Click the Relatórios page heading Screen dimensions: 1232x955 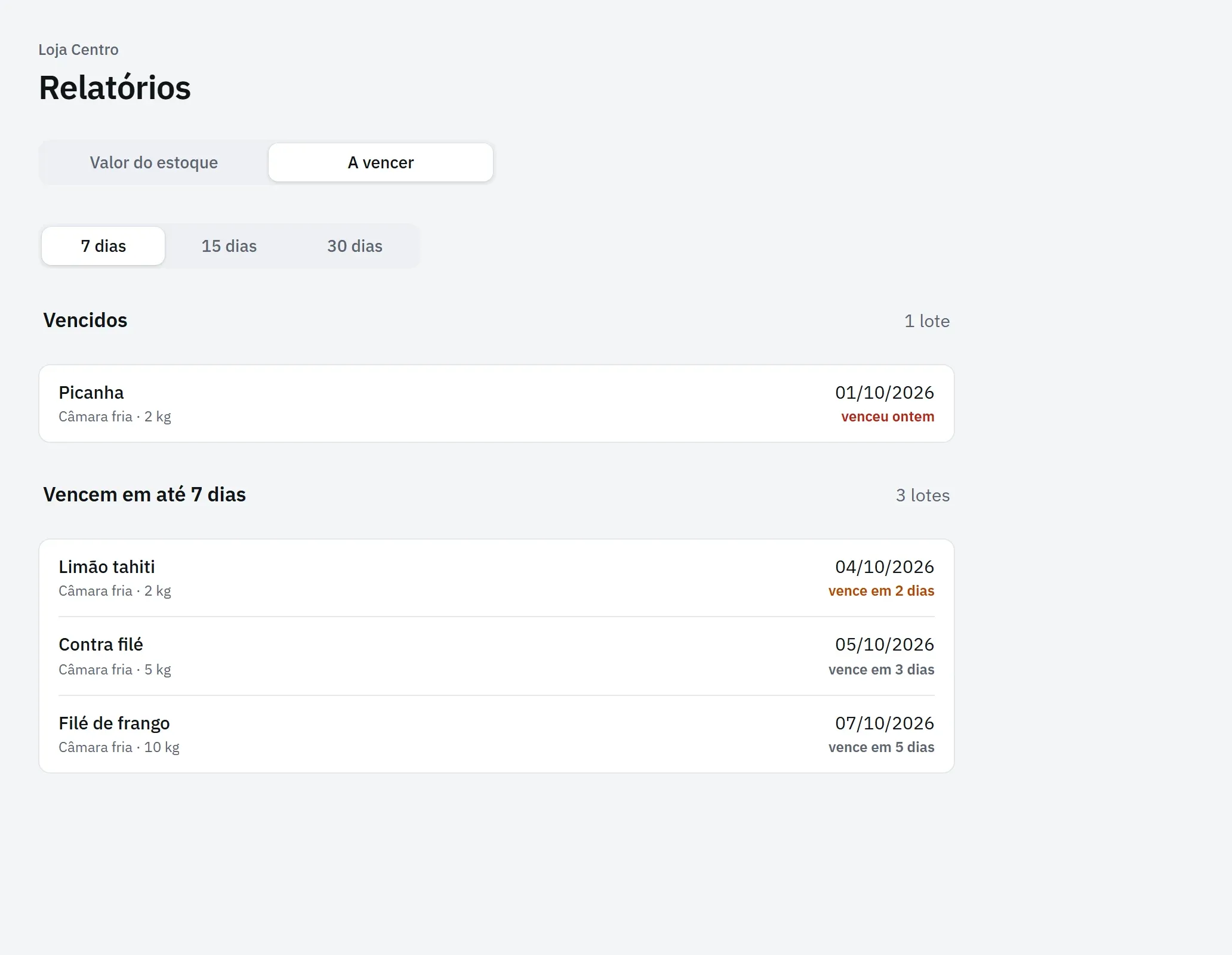(115, 88)
